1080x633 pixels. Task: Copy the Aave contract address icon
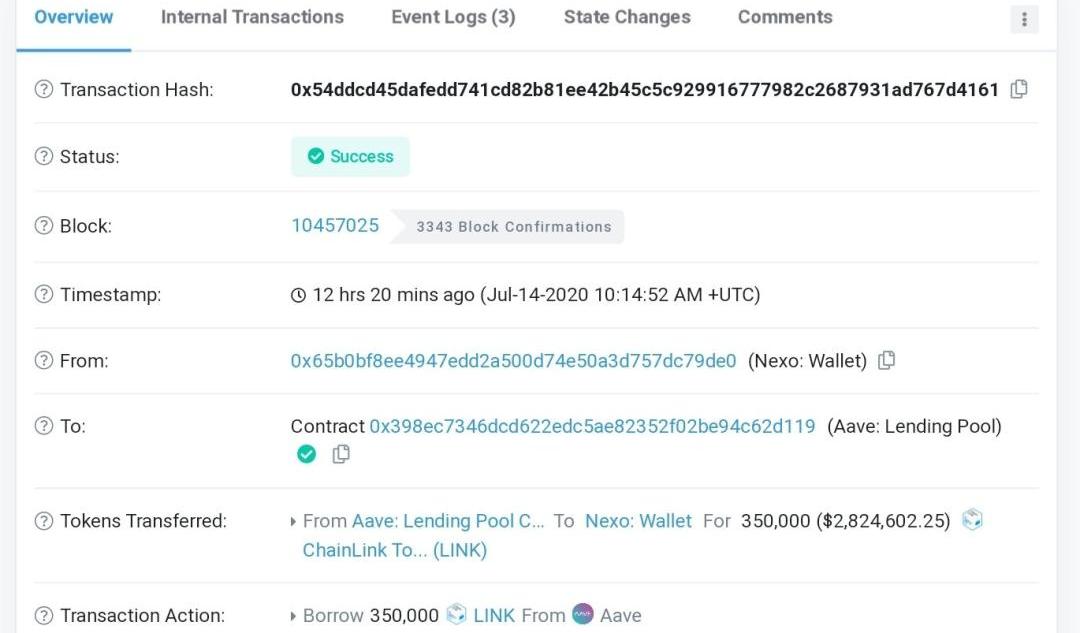pos(341,454)
